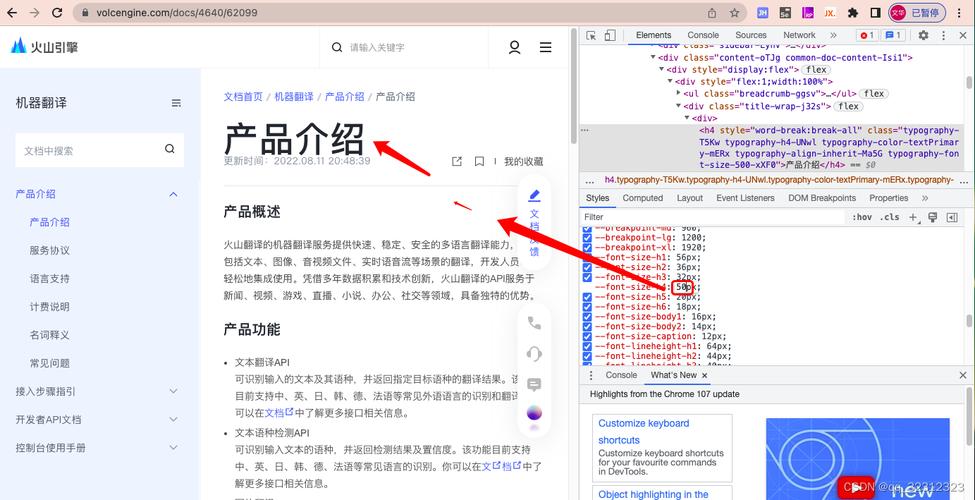Viewport: 975px width, 500px height.
Task: Open the DevTools customize menu (three dots)
Action: click(x=943, y=35)
